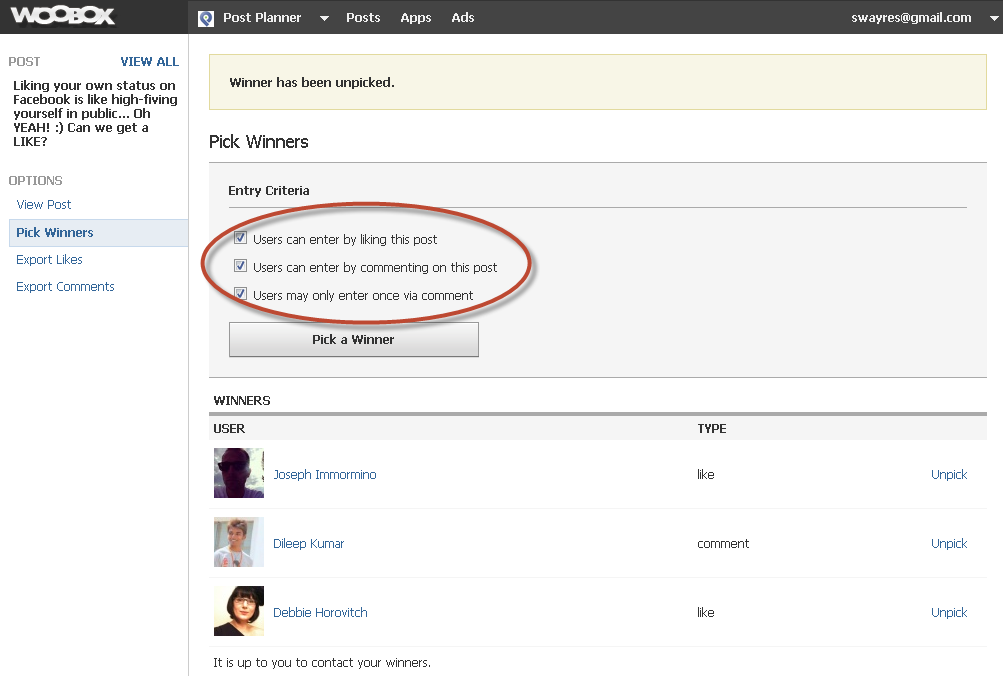Click Export Comments in the Options panel

65,286
